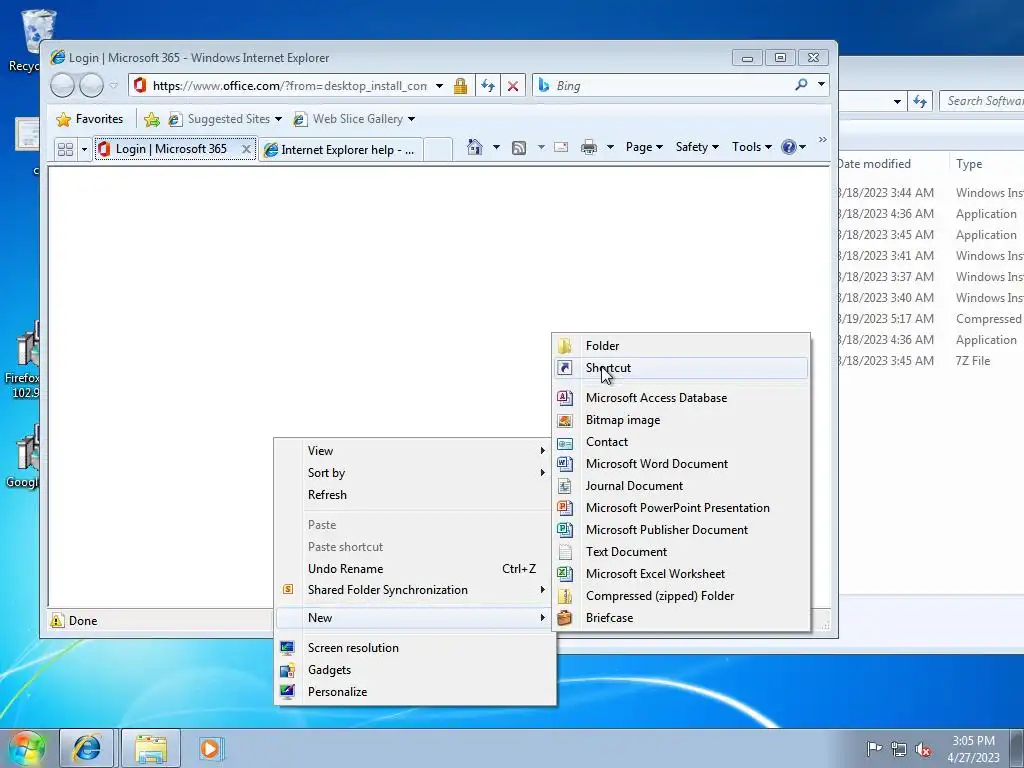This screenshot has height=768, width=1024.
Task: Select Shortcut in the New submenu
Action: click(x=681, y=368)
